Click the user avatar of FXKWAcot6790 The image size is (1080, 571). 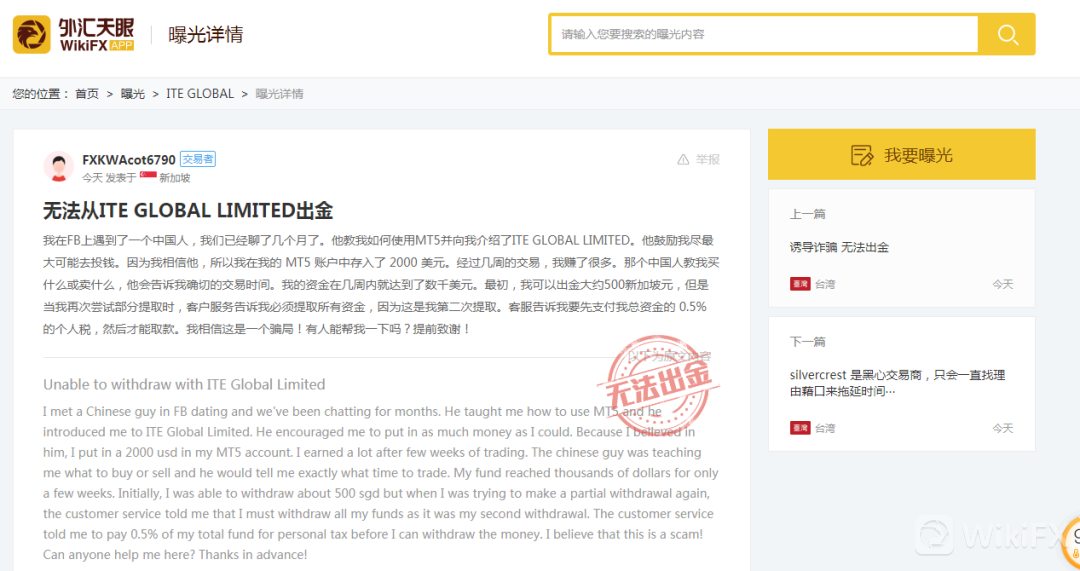tap(59, 167)
